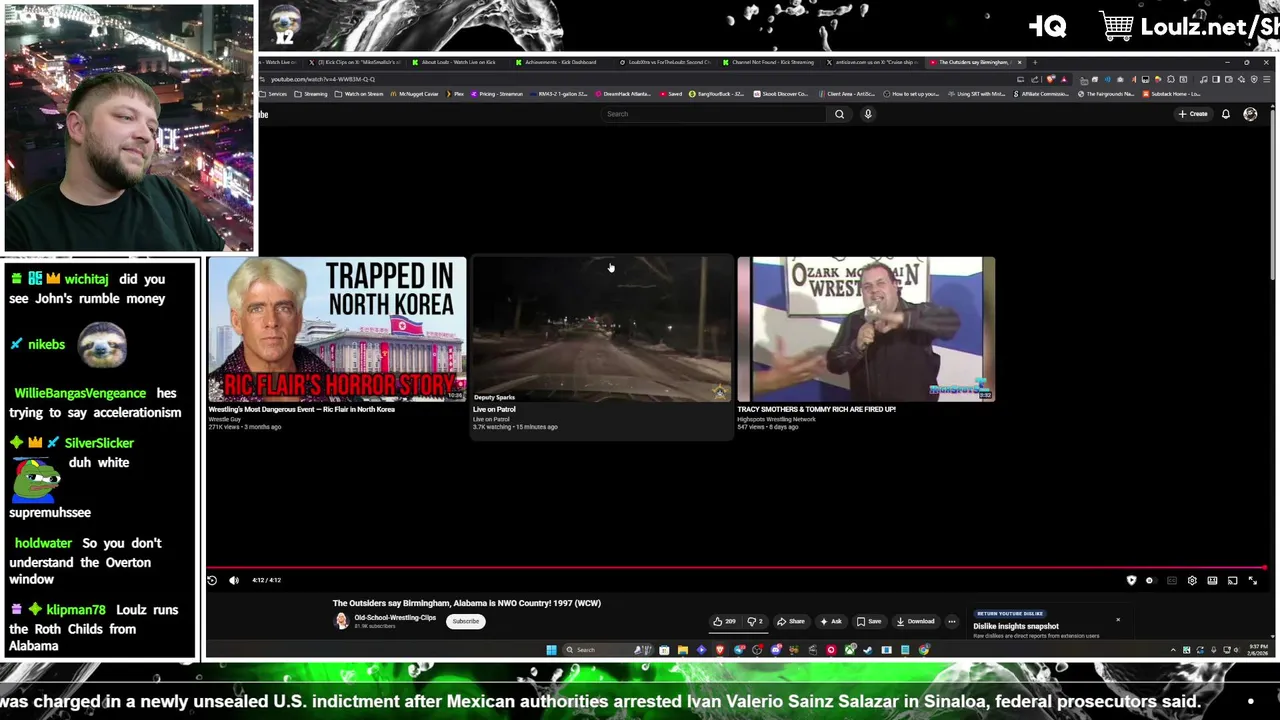The image size is (1280, 720).
Task: Click the Return YouTube Dislike badge
Action: (x=1010, y=613)
